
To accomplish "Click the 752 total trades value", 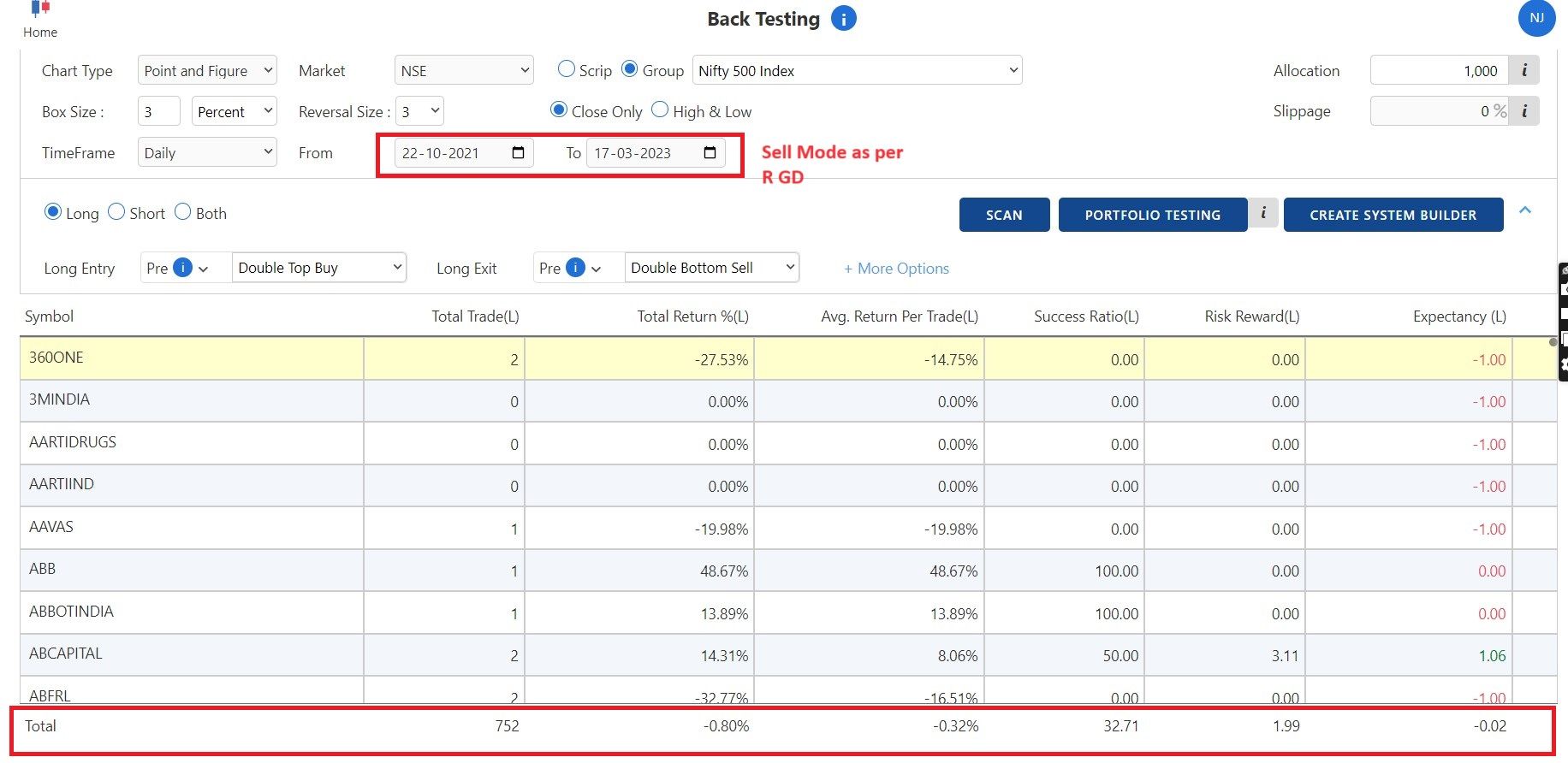I will (x=507, y=726).
